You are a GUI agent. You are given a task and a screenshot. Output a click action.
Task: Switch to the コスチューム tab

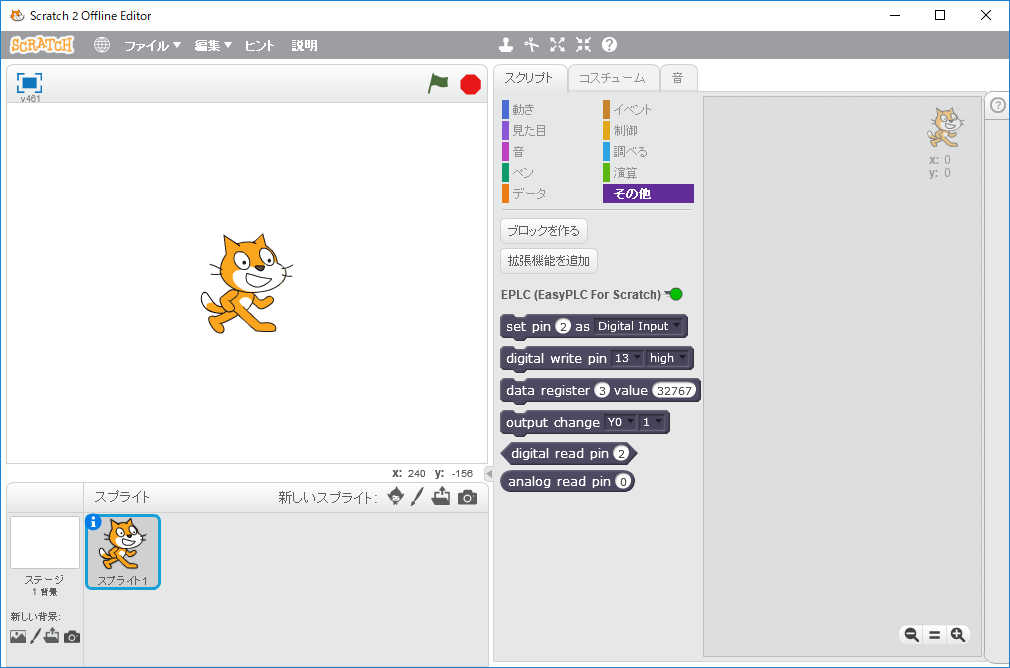coord(612,78)
